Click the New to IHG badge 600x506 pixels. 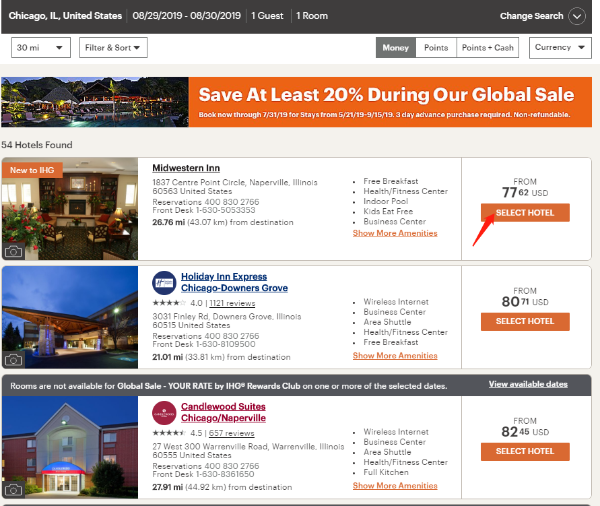[x=32, y=170]
